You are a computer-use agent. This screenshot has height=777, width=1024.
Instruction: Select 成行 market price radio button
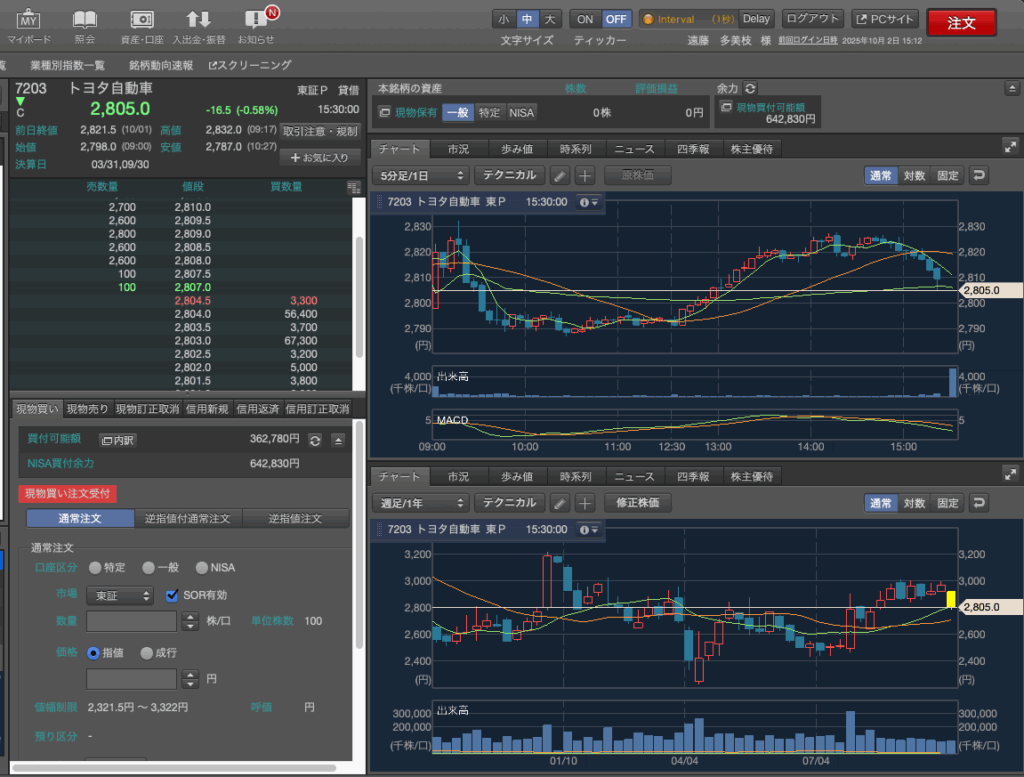tap(146, 653)
